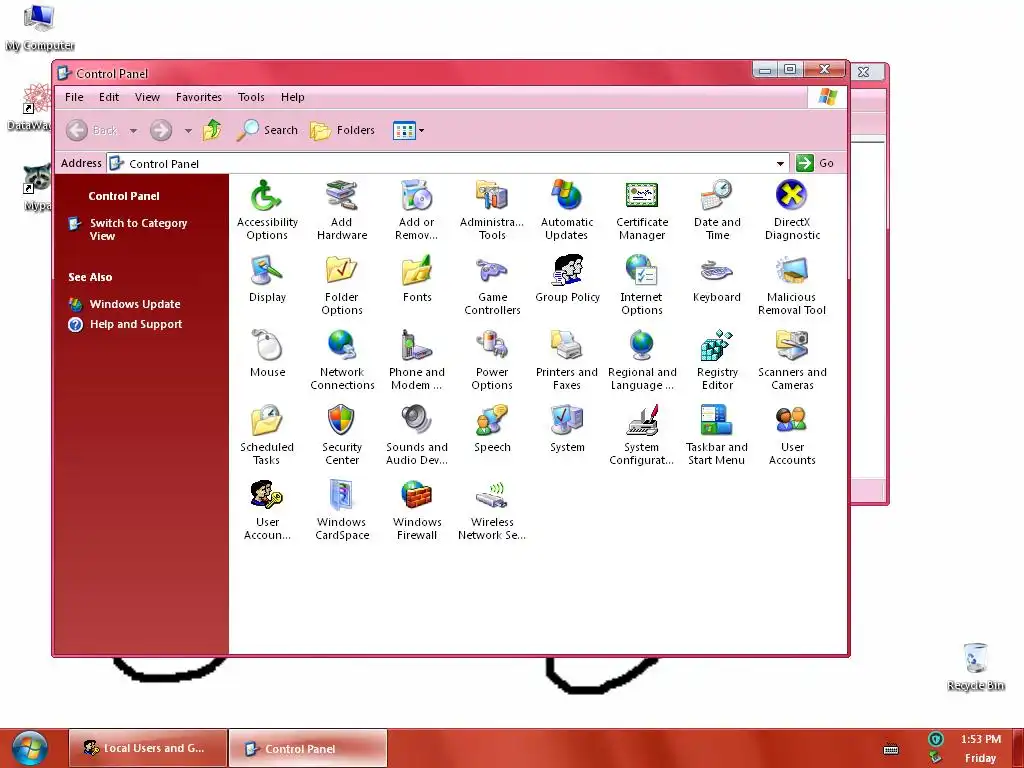Open the View menu
This screenshot has height=768, width=1024.
click(x=147, y=97)
